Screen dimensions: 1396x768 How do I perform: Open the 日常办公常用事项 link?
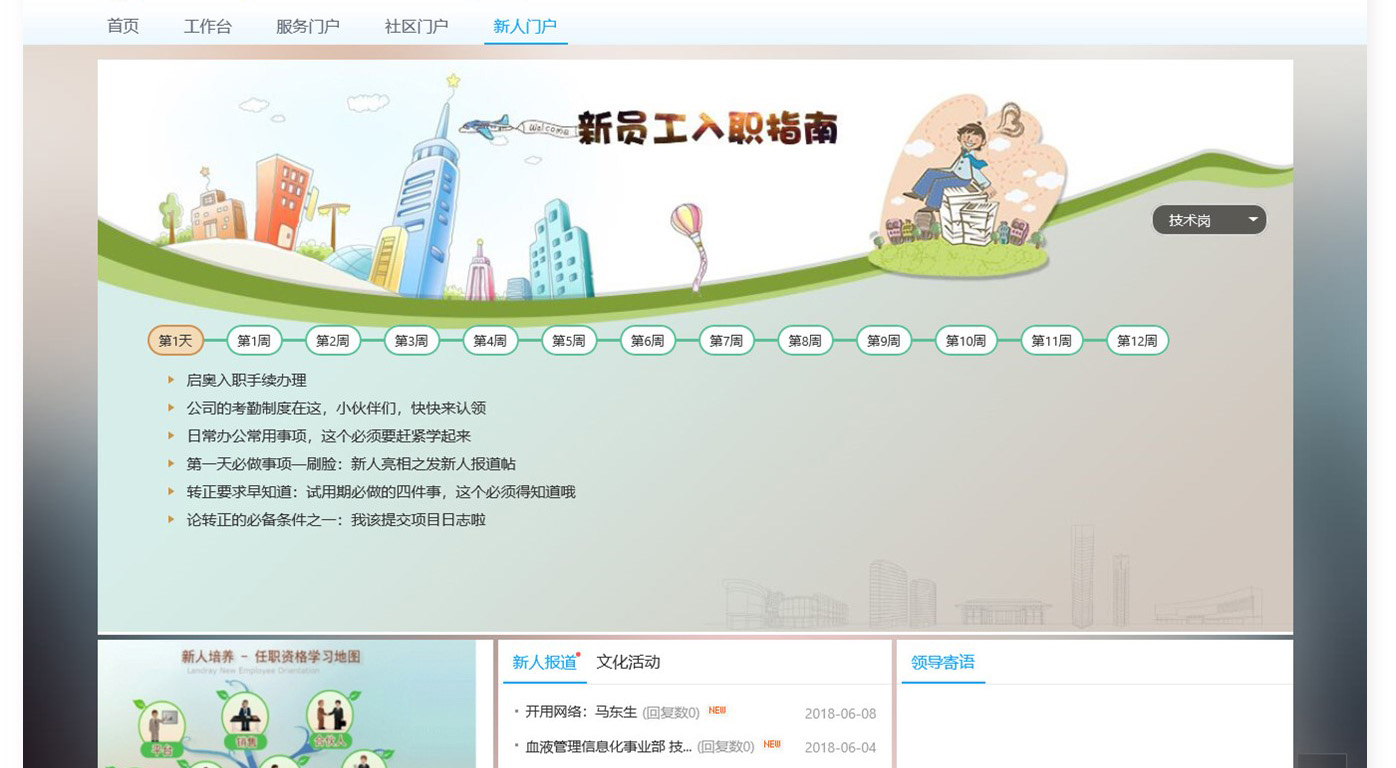tap(329, 436)
